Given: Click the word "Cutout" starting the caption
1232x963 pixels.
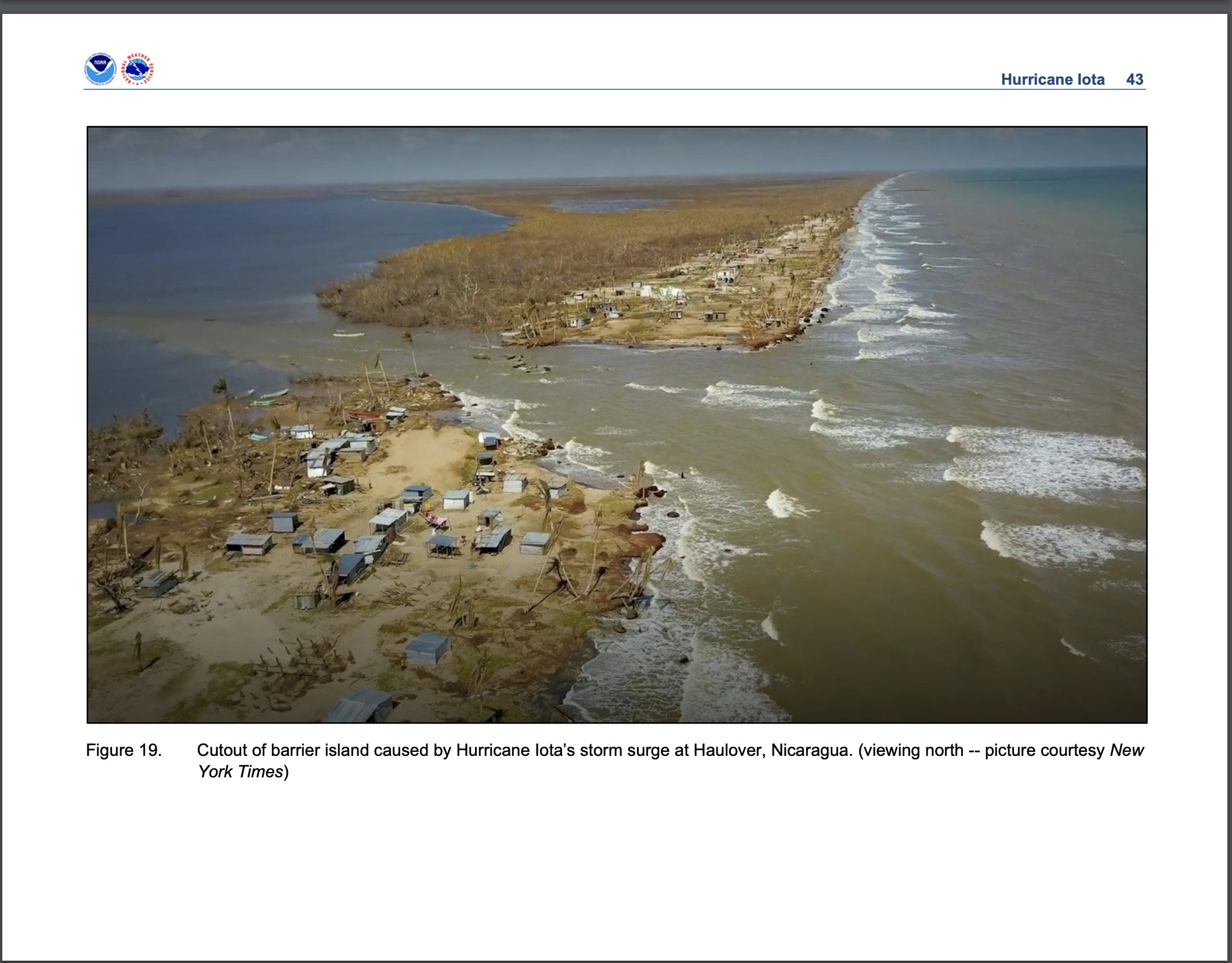Looking at the screenshot, I should [x=222, y=750].
